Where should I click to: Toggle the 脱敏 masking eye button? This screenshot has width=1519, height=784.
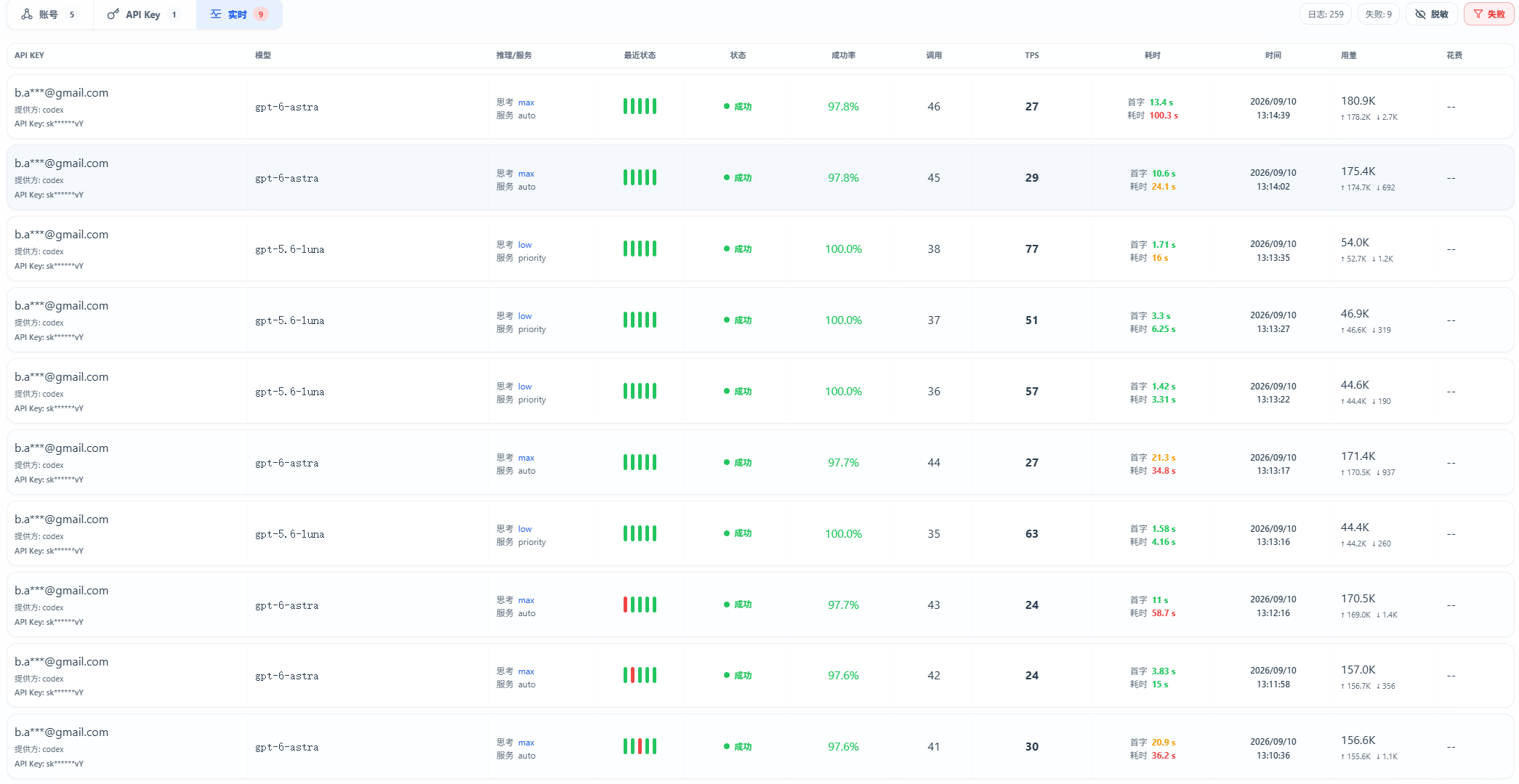[1431, 15]
